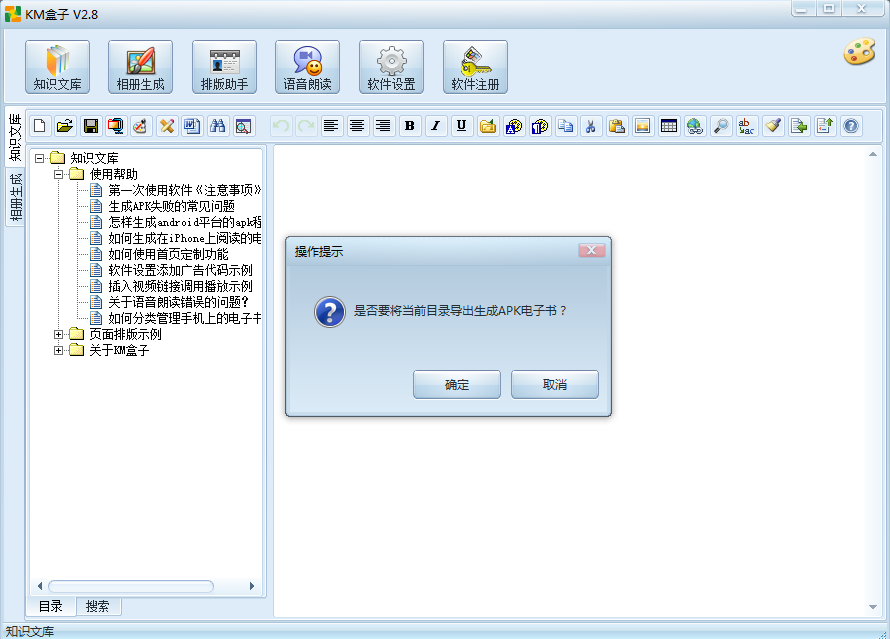Confirm export with 确定 button
The width and height of the screenshot is (890, 639).
point(457,385)
